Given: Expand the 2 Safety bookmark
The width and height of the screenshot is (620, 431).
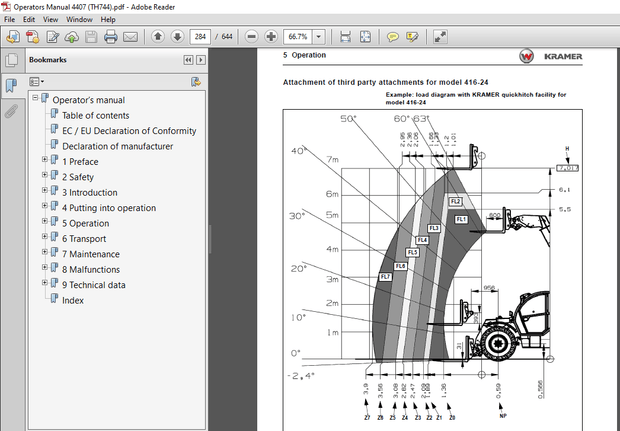Looking at the screenshot, I should [x=45, y=175].
